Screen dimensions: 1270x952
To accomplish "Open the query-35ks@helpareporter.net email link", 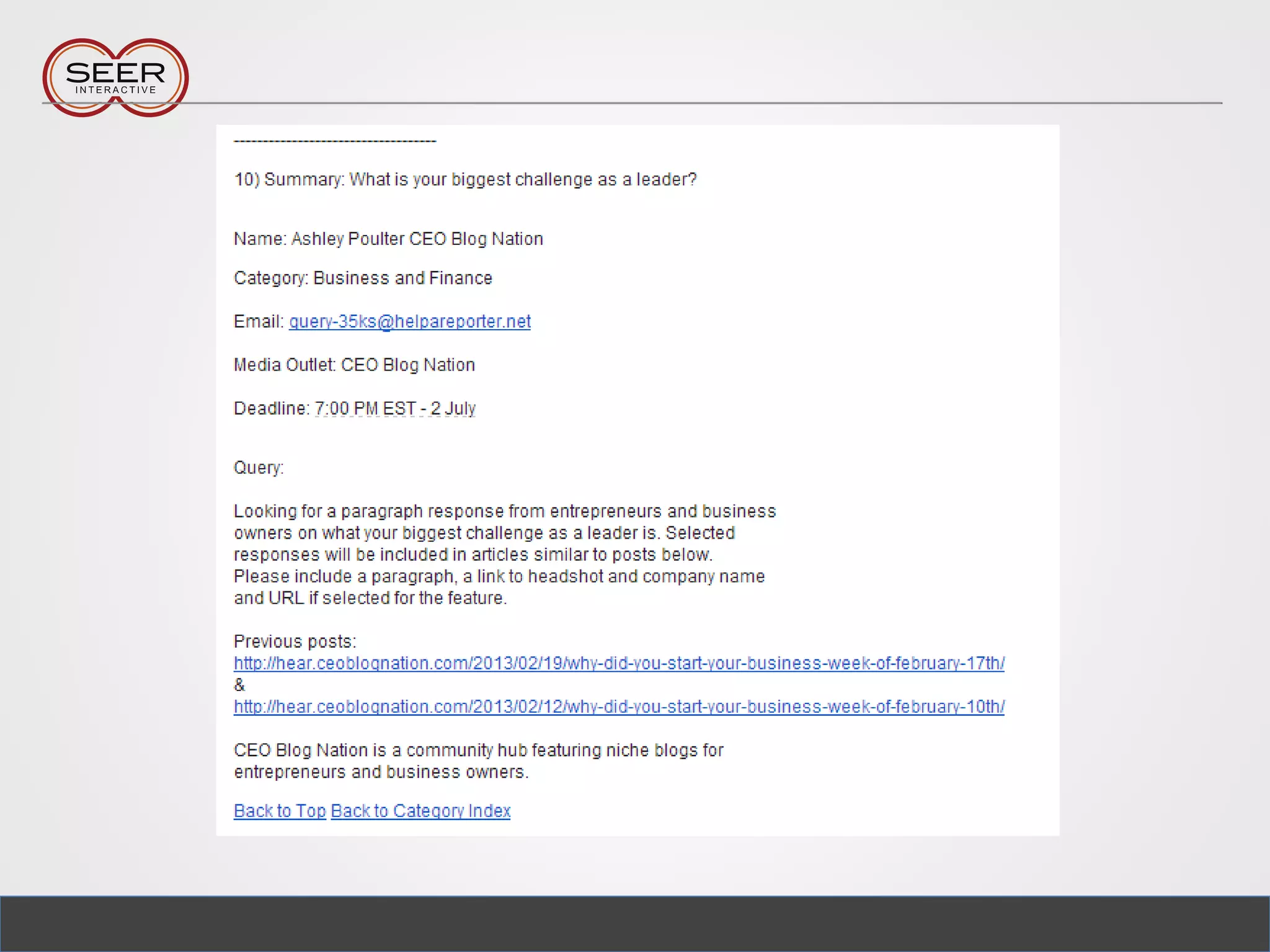I will tap(409, 322).
